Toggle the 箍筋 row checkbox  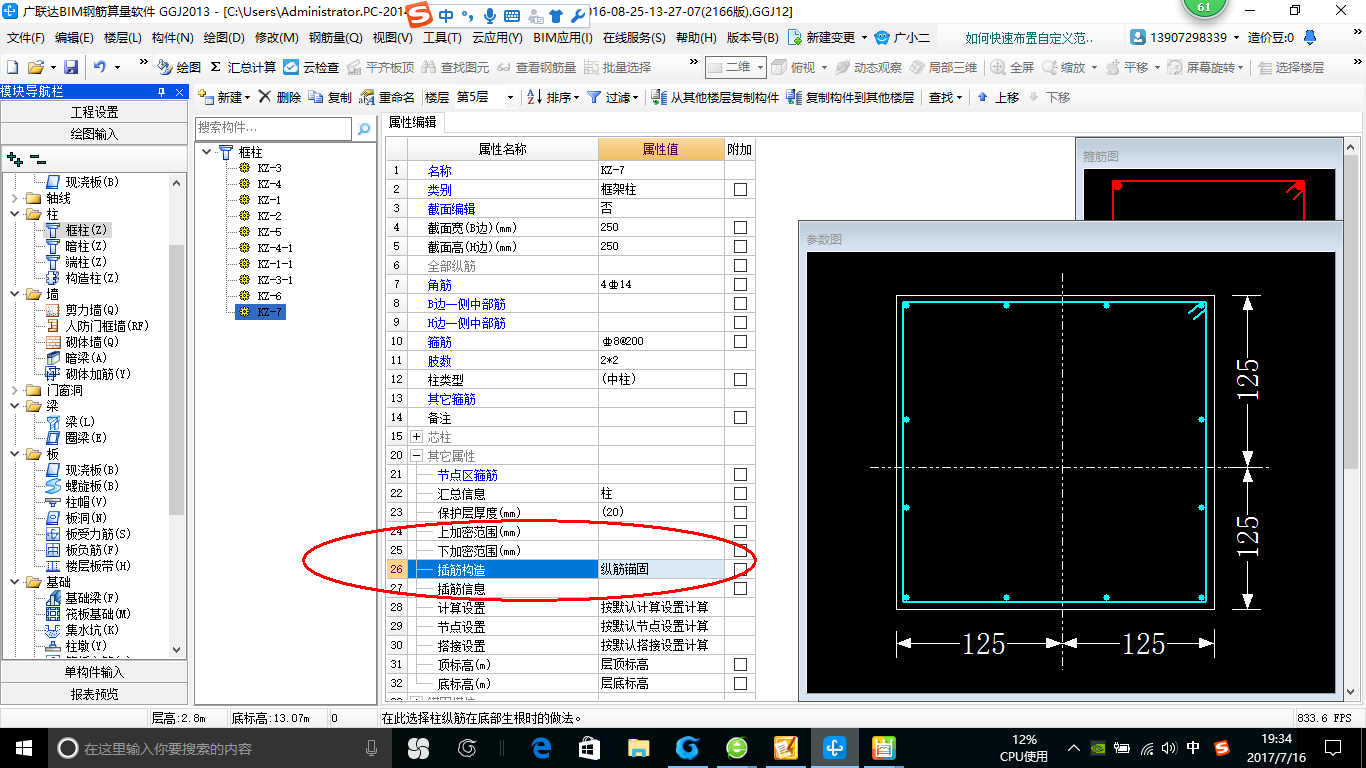740,341
